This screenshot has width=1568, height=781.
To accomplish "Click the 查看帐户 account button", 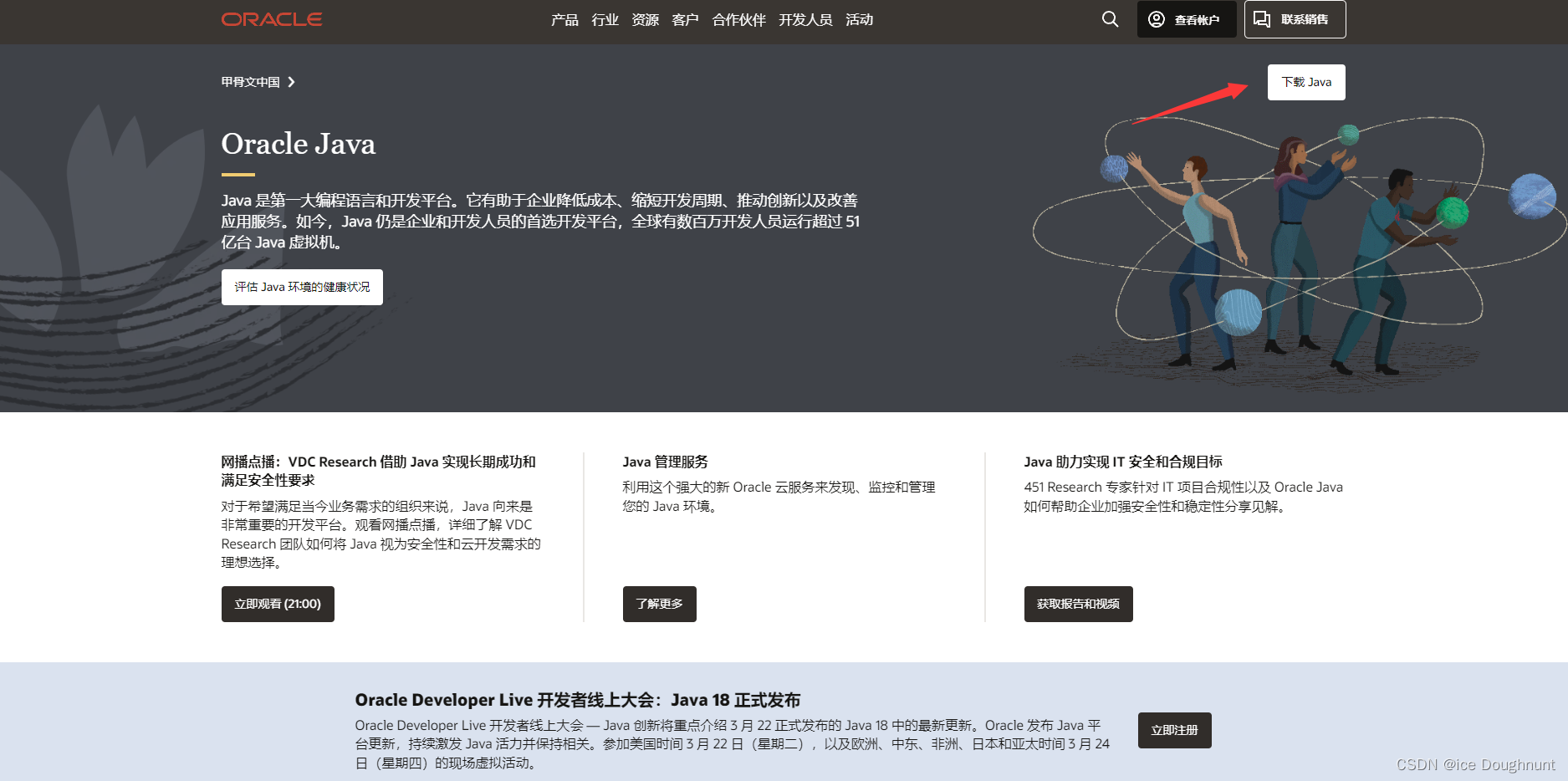I will [x=1187, y=19].
